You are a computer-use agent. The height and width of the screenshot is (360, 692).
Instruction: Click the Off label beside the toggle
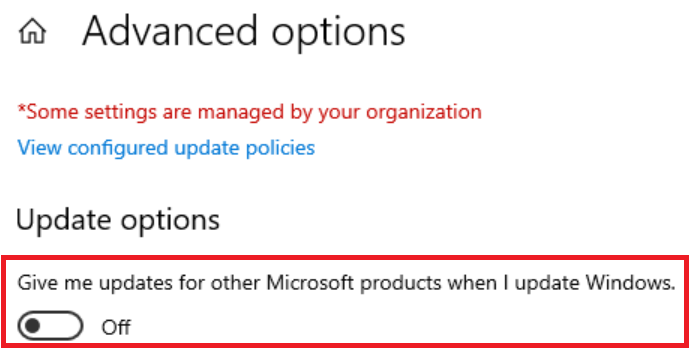coord(116,327)
